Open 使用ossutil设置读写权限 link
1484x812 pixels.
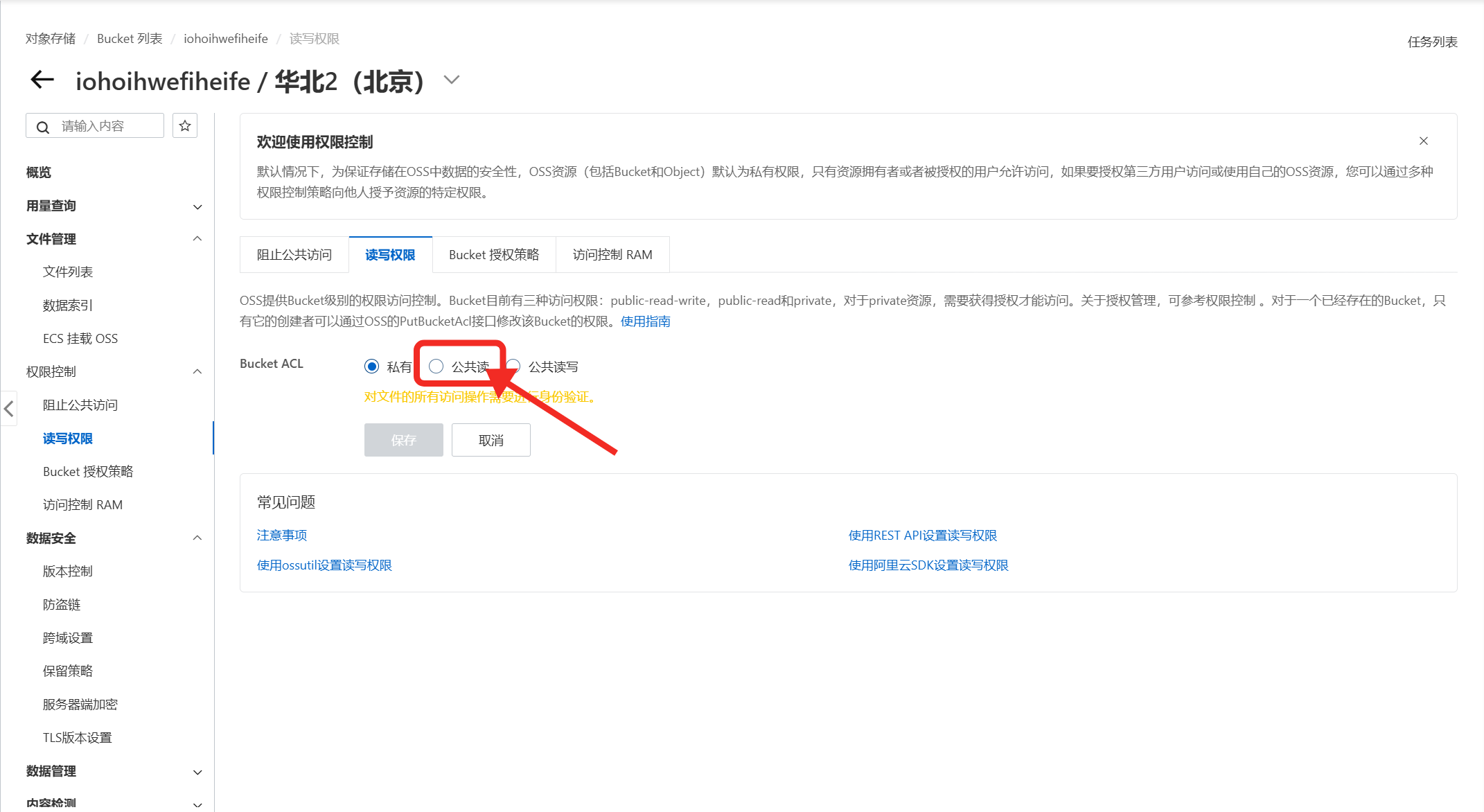(324, 565)
